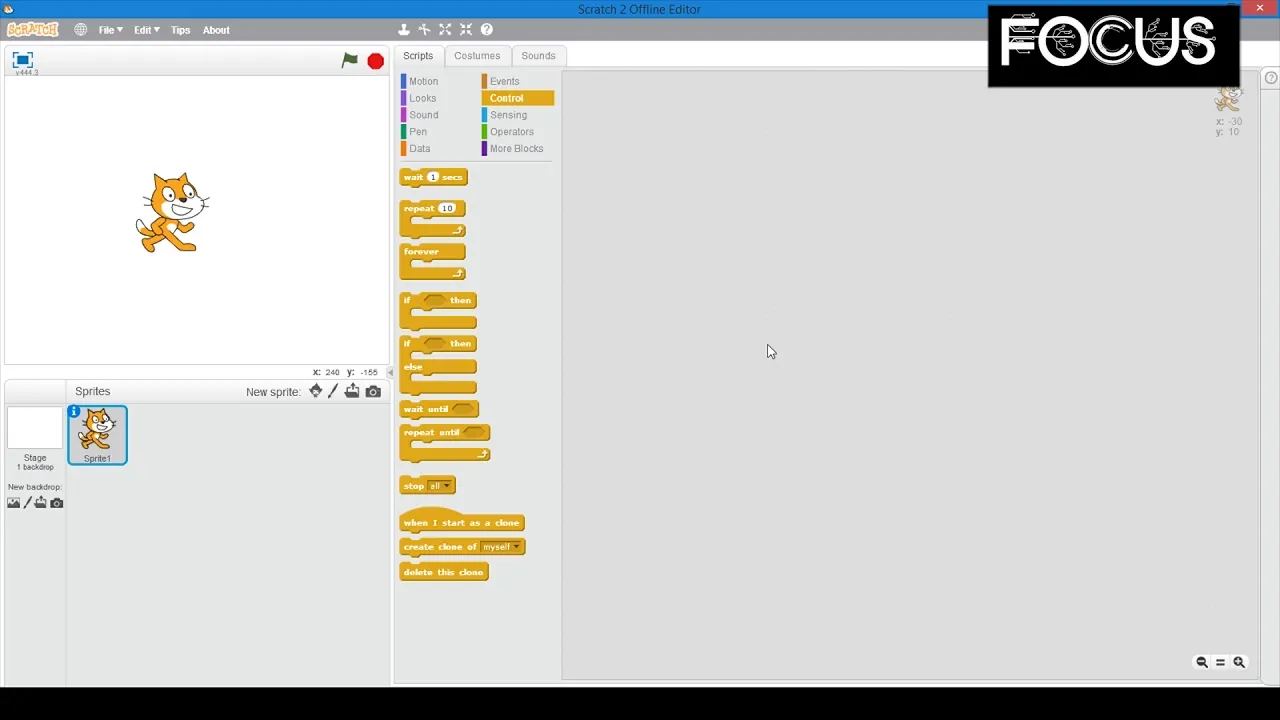
Task: Open Sprite1 info button
Action: click(74, 411)
